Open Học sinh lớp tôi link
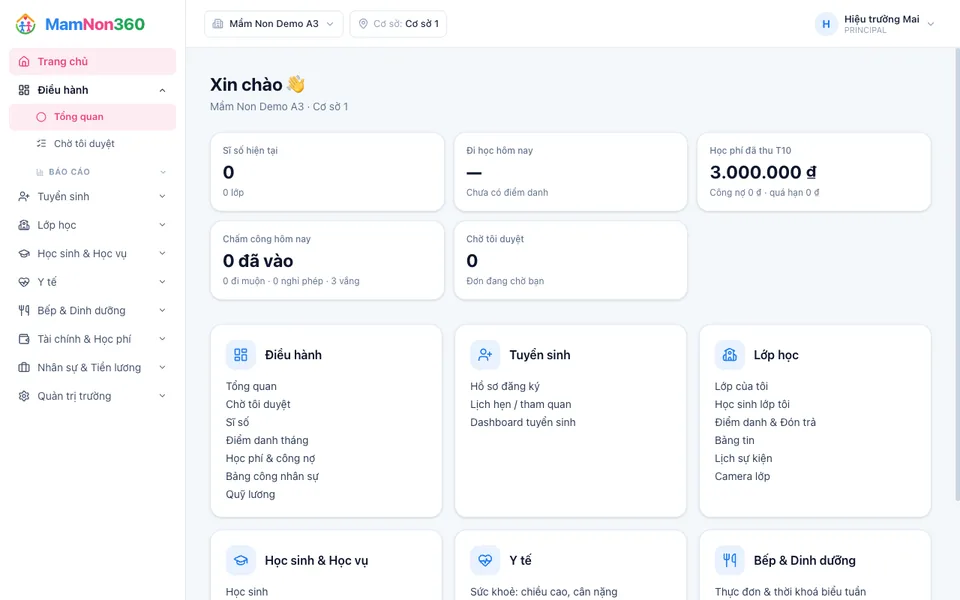 point(752,405)
